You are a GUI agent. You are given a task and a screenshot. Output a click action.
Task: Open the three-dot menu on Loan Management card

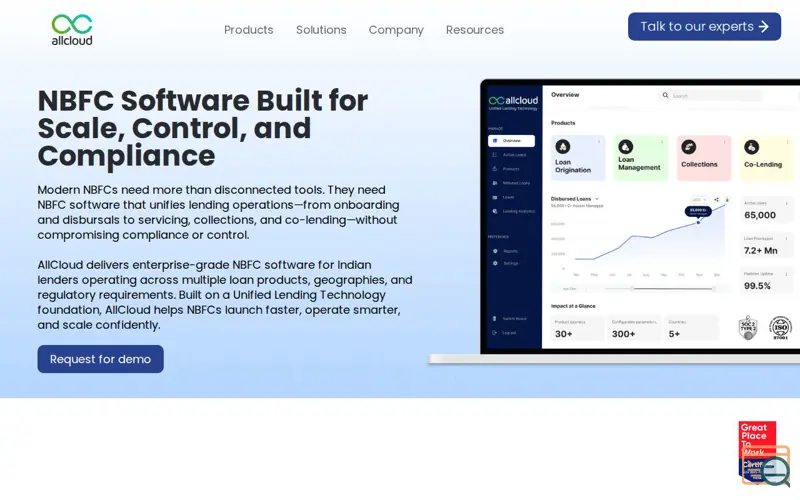(x=662, y=142)
